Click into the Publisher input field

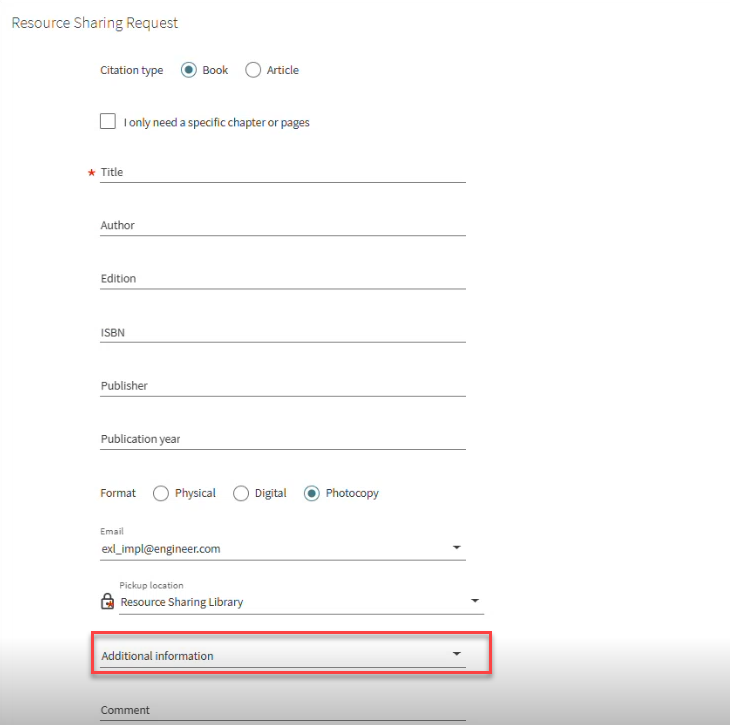(283, 386)
